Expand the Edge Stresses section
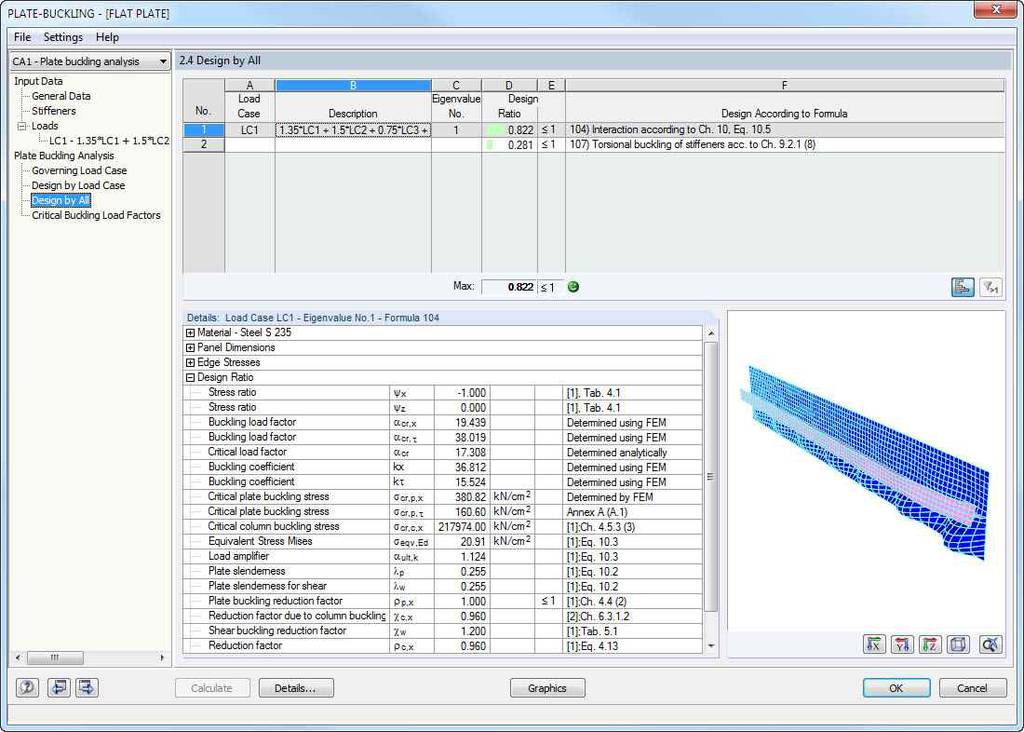Image resolution: width=1024 pixels, height=732 pixels. (190, 362)
